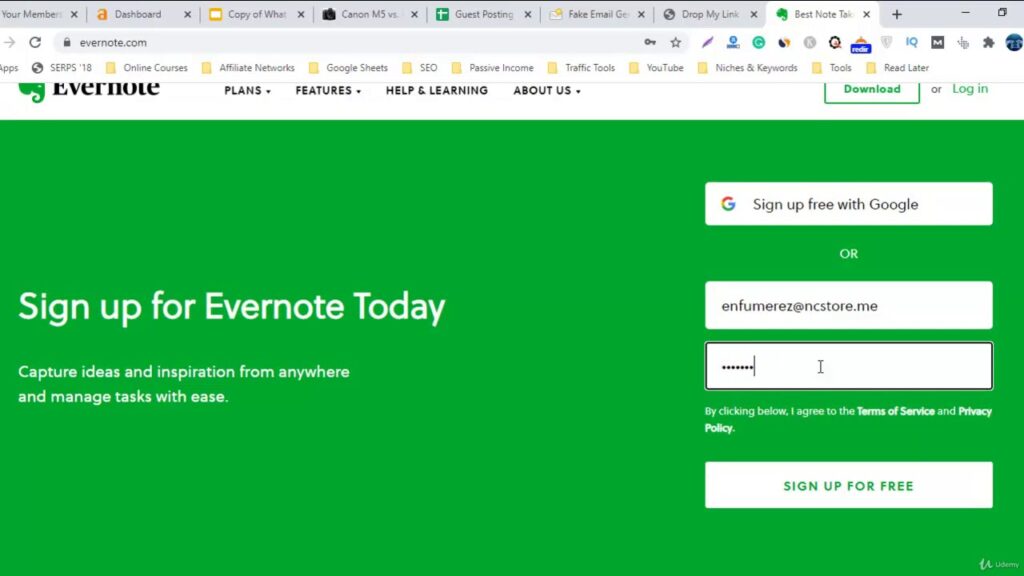Click the grey K extension icon
The height and width of the screenshot is (576, 1024).
pyautogui.click(x=810, y=42)
